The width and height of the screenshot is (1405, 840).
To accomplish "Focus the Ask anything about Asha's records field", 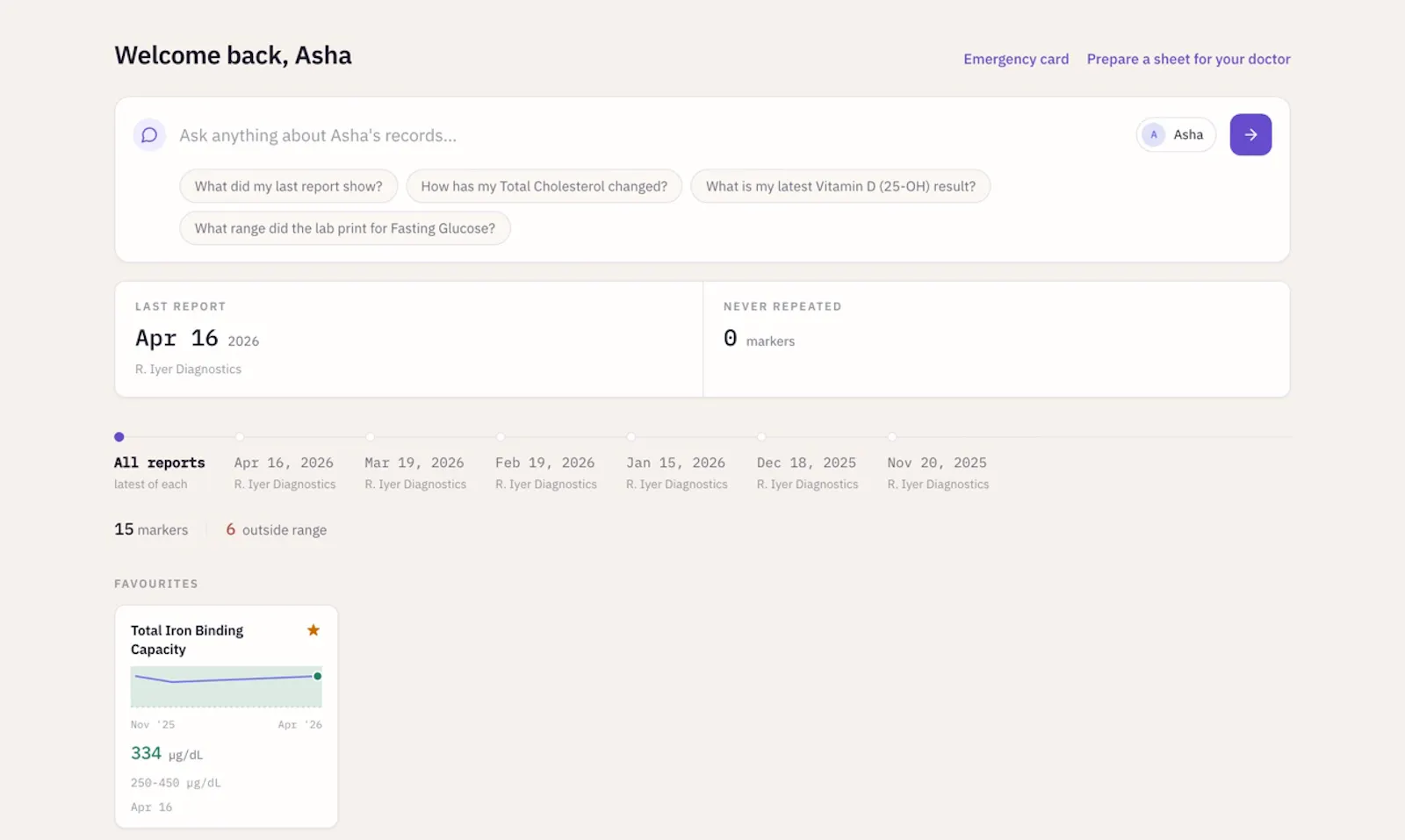I will (650, 135).
